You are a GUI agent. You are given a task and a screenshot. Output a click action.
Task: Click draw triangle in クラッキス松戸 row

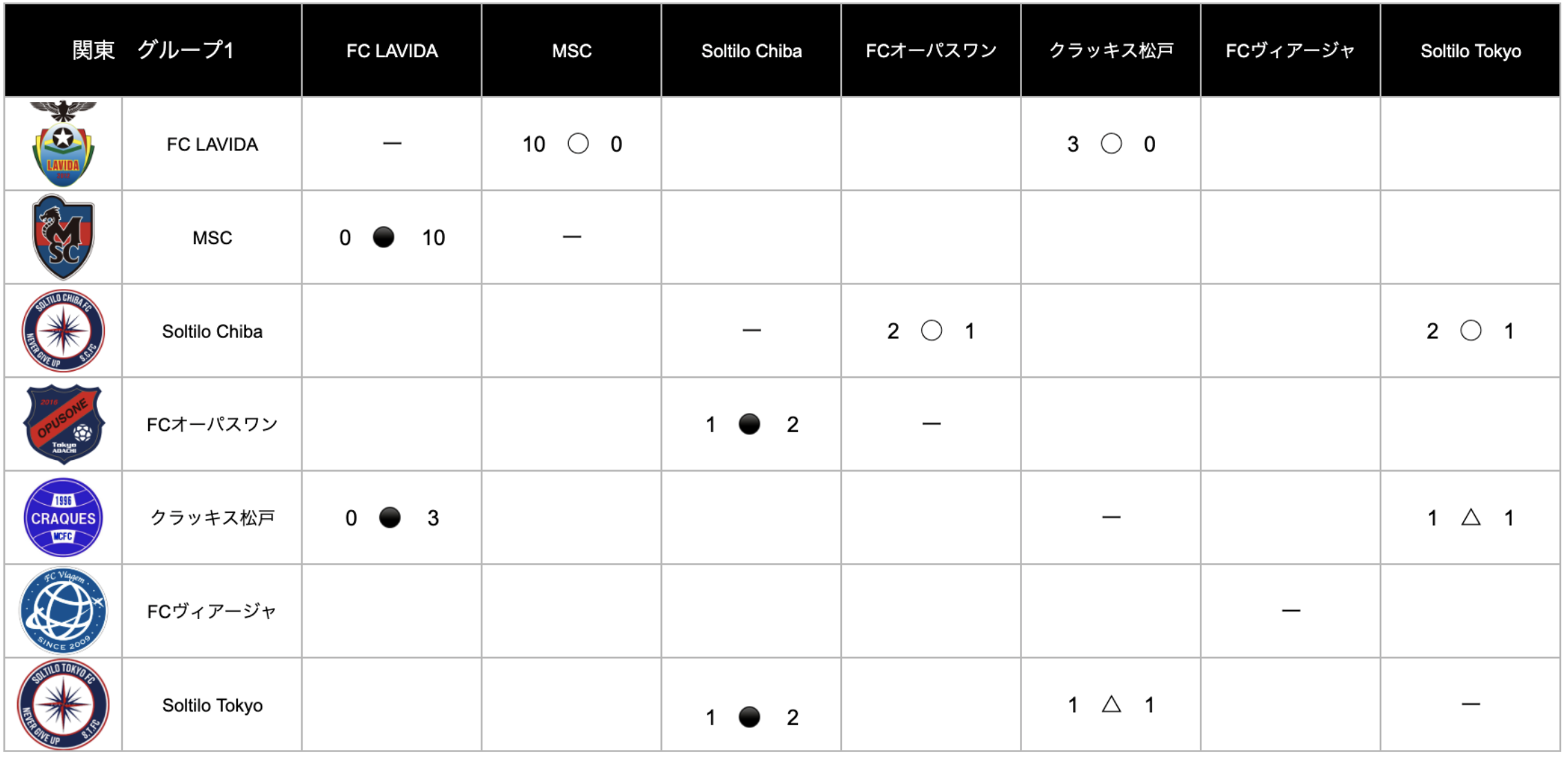tap(1471, 517)
